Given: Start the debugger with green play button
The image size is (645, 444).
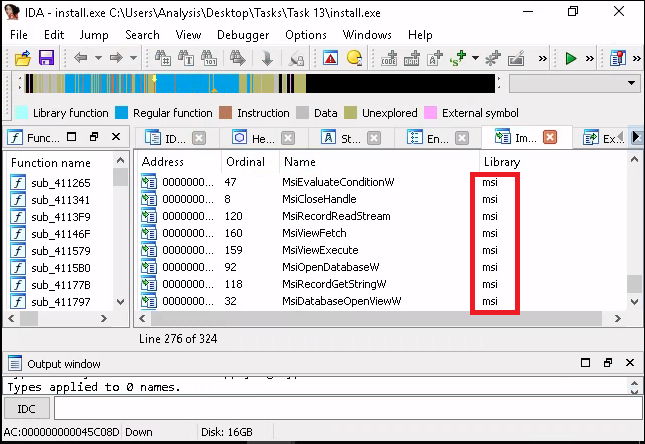Looking at the screenshot, I should click(x=571, y=58).
